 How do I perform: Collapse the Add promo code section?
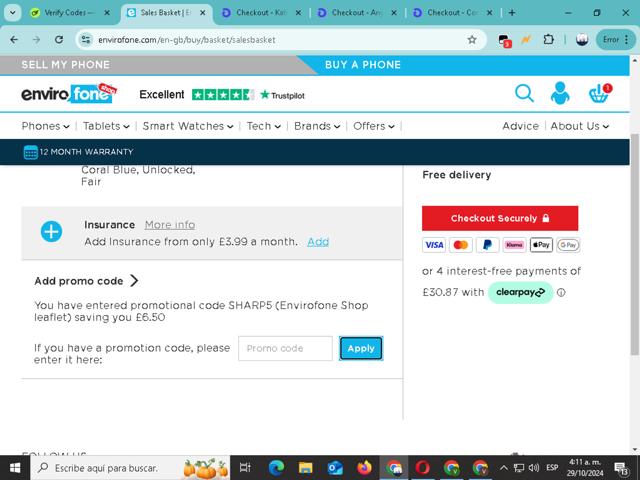[x=87, y=281]
